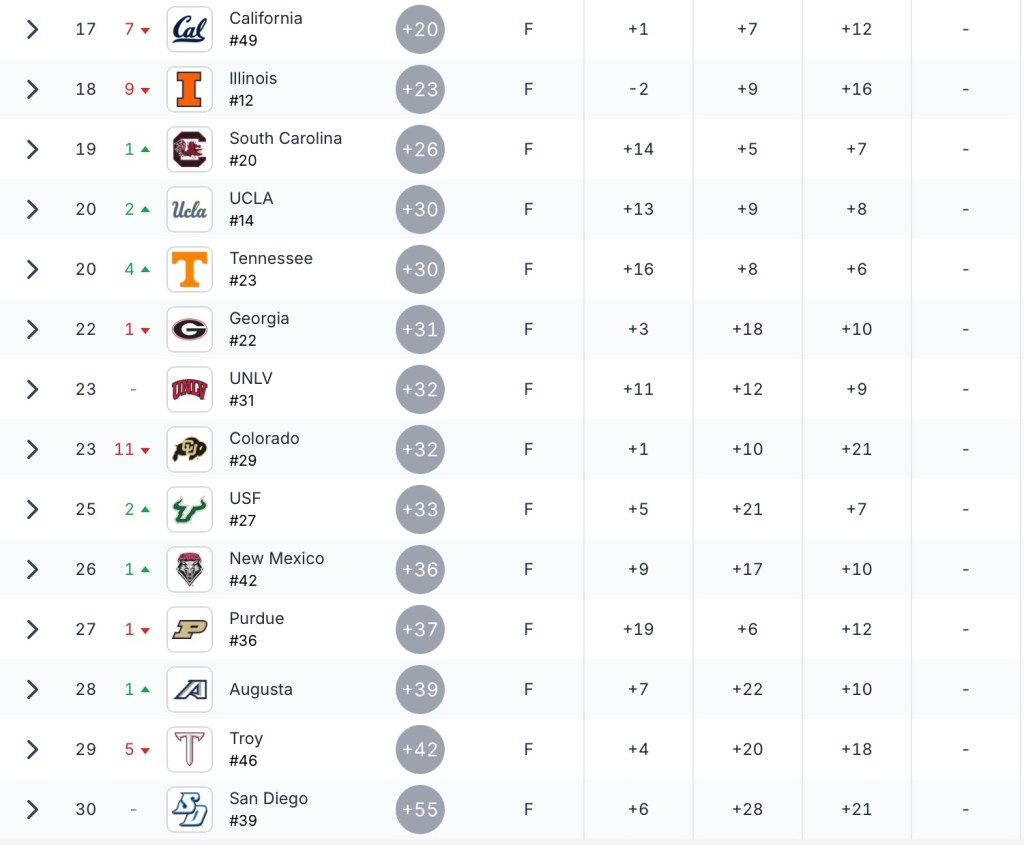
Task: Click Illinois total score +23 badge
Action: coord(420,89)
